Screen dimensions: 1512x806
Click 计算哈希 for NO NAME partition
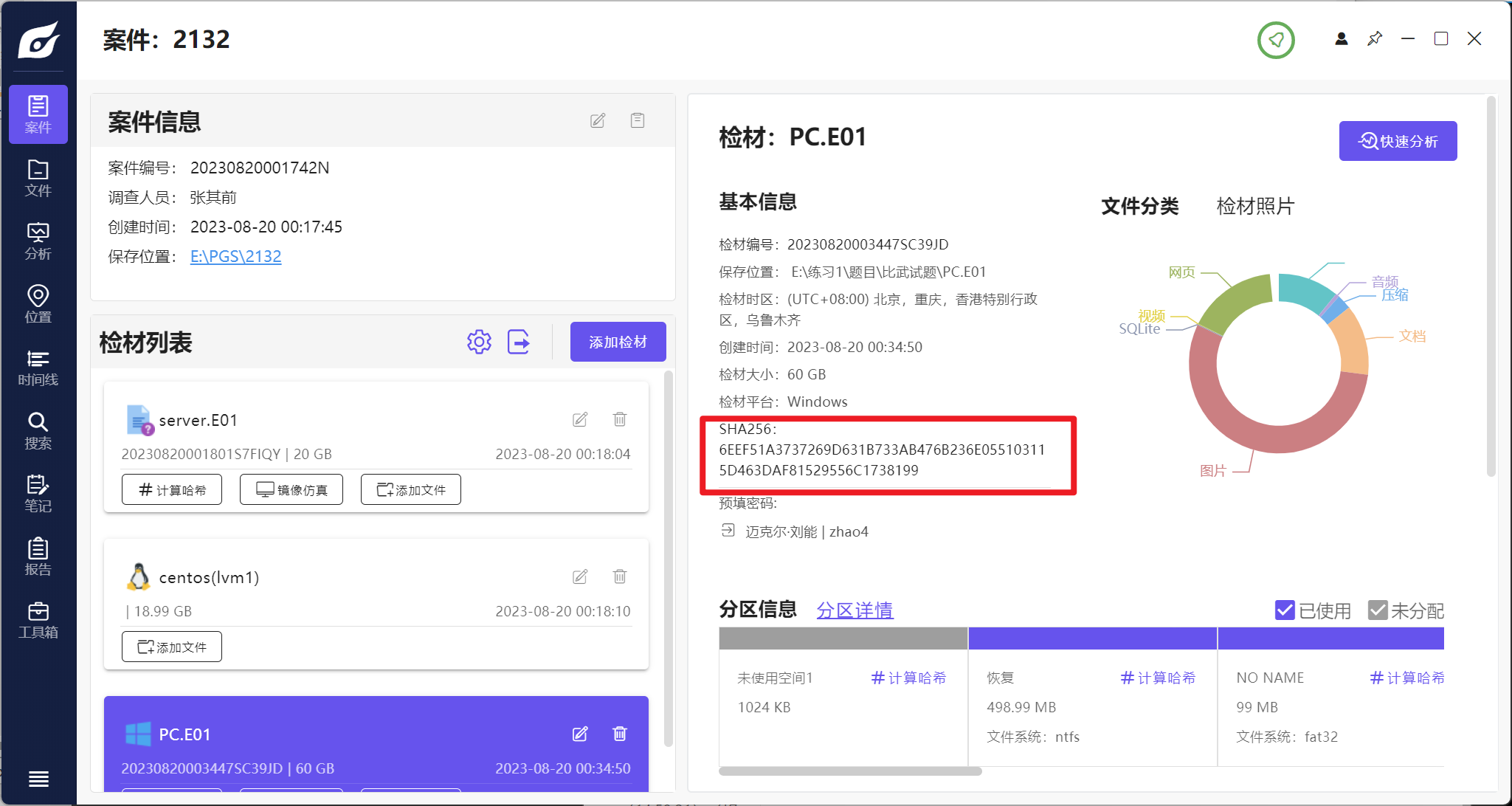tap(1407, 678)
